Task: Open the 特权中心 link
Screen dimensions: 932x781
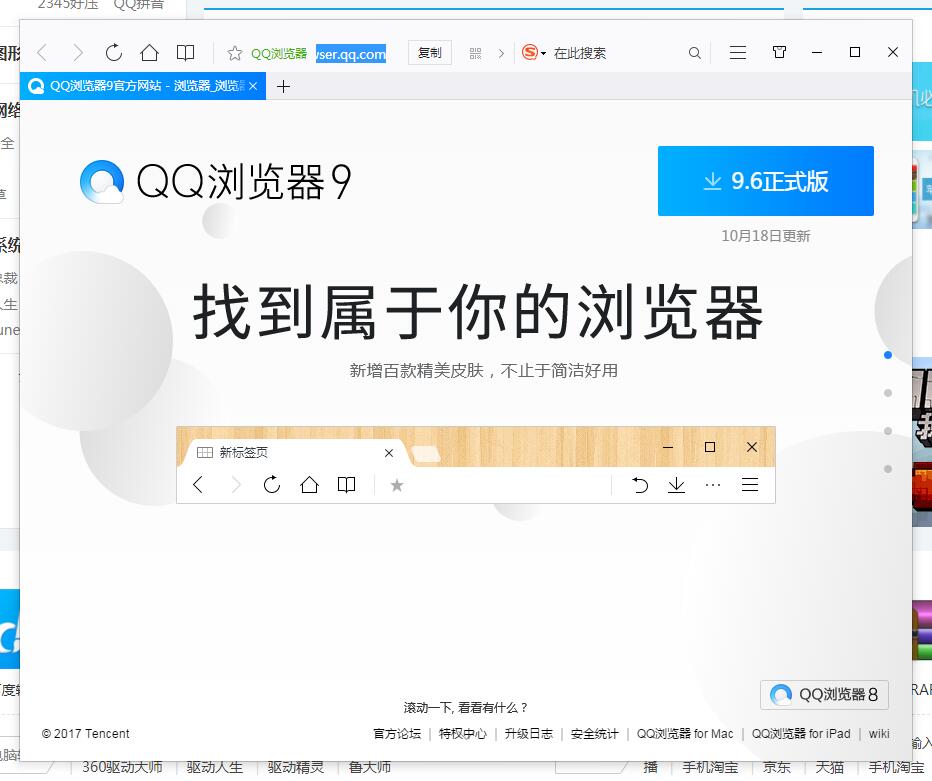Action: click(462, 733)
